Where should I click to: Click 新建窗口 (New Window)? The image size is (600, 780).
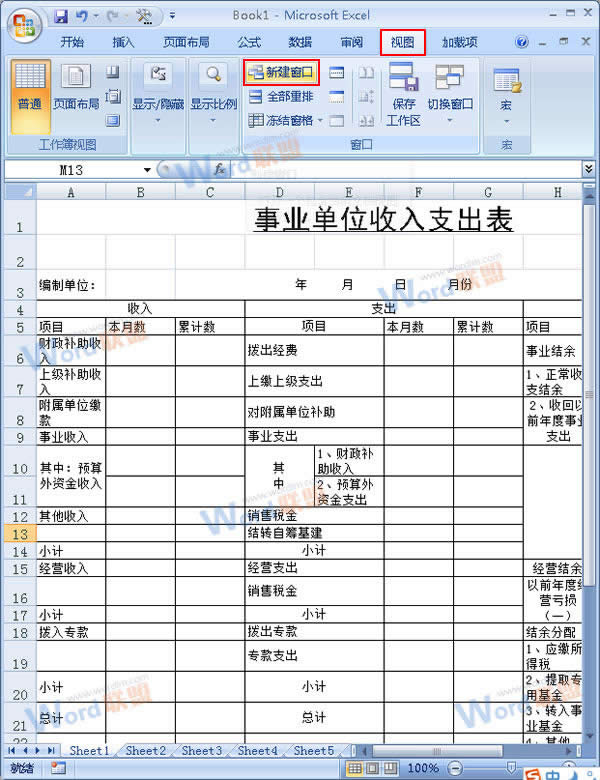(x=281, y=73)
